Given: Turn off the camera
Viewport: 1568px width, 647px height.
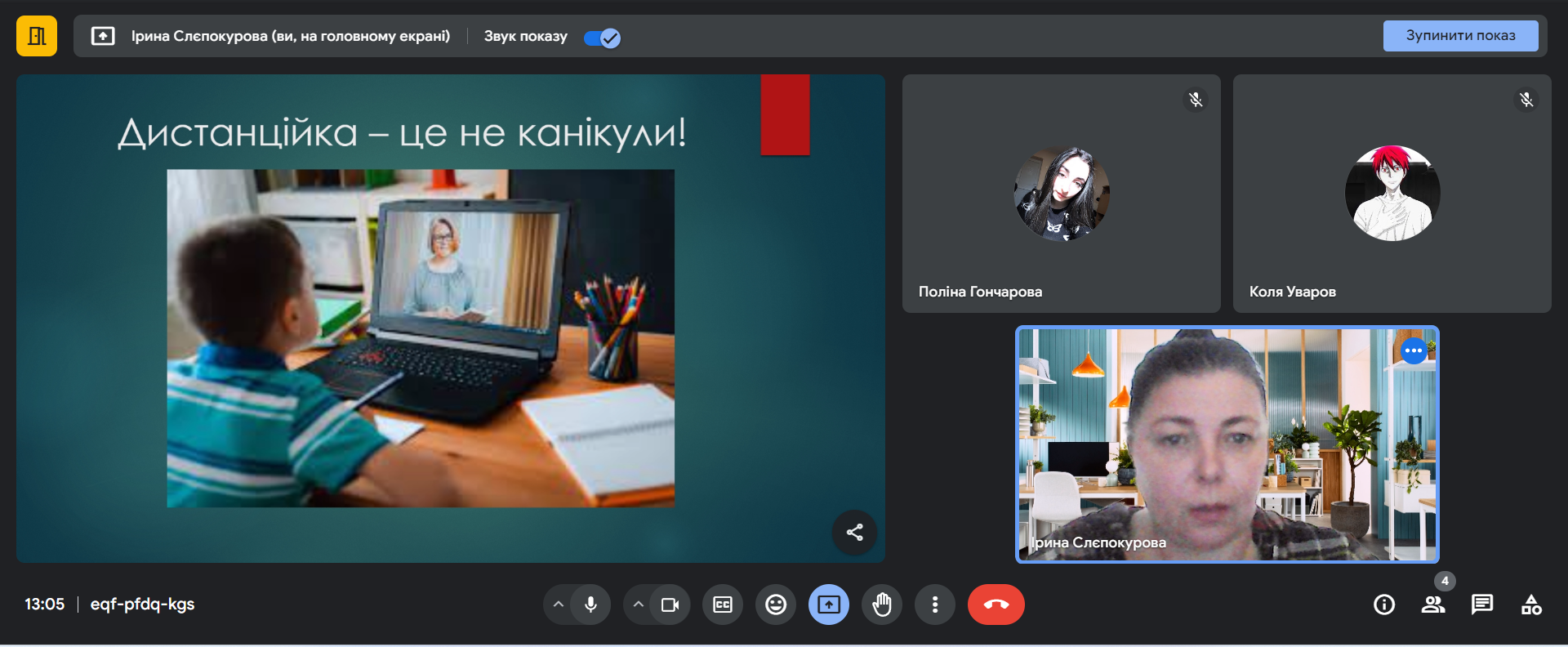Looking at the screenshot, I should tap(670, 605).
